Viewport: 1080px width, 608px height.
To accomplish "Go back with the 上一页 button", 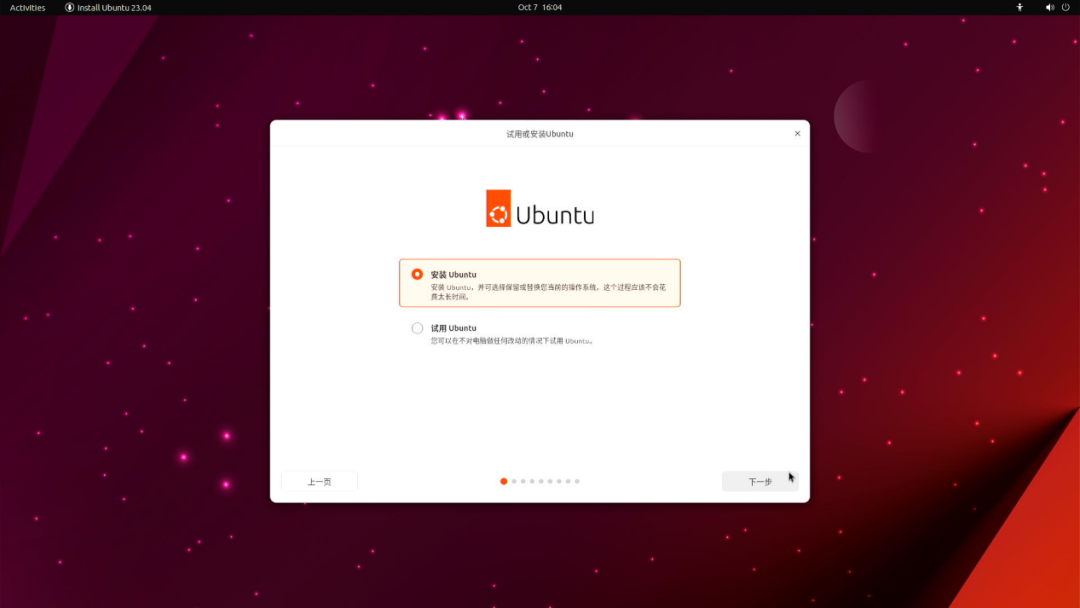I will [319, 481].
